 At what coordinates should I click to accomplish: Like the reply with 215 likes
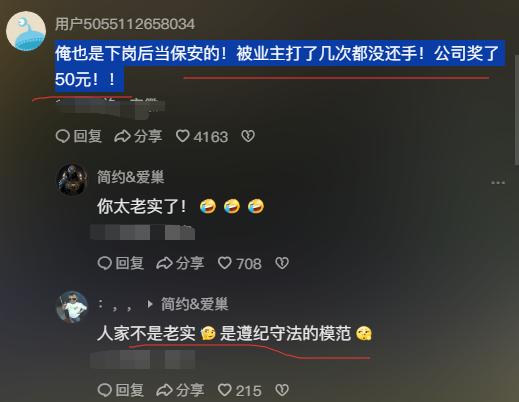[239, 391]
